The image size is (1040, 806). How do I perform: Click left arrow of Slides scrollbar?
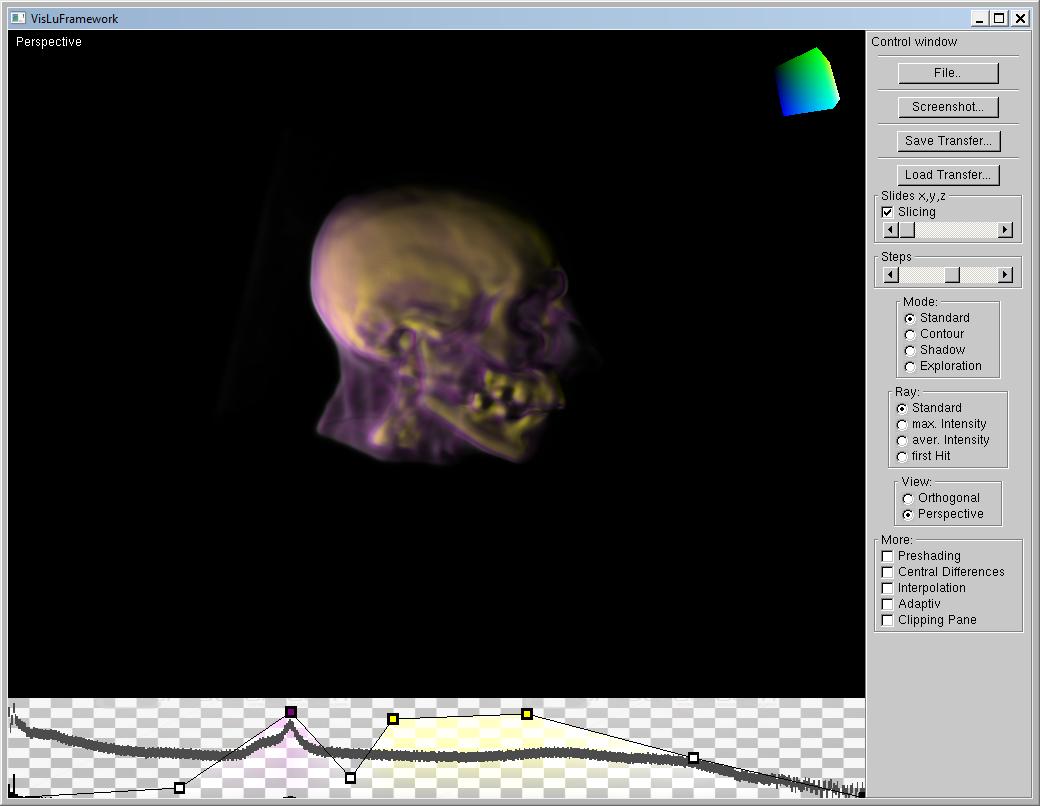coord(890,230)
